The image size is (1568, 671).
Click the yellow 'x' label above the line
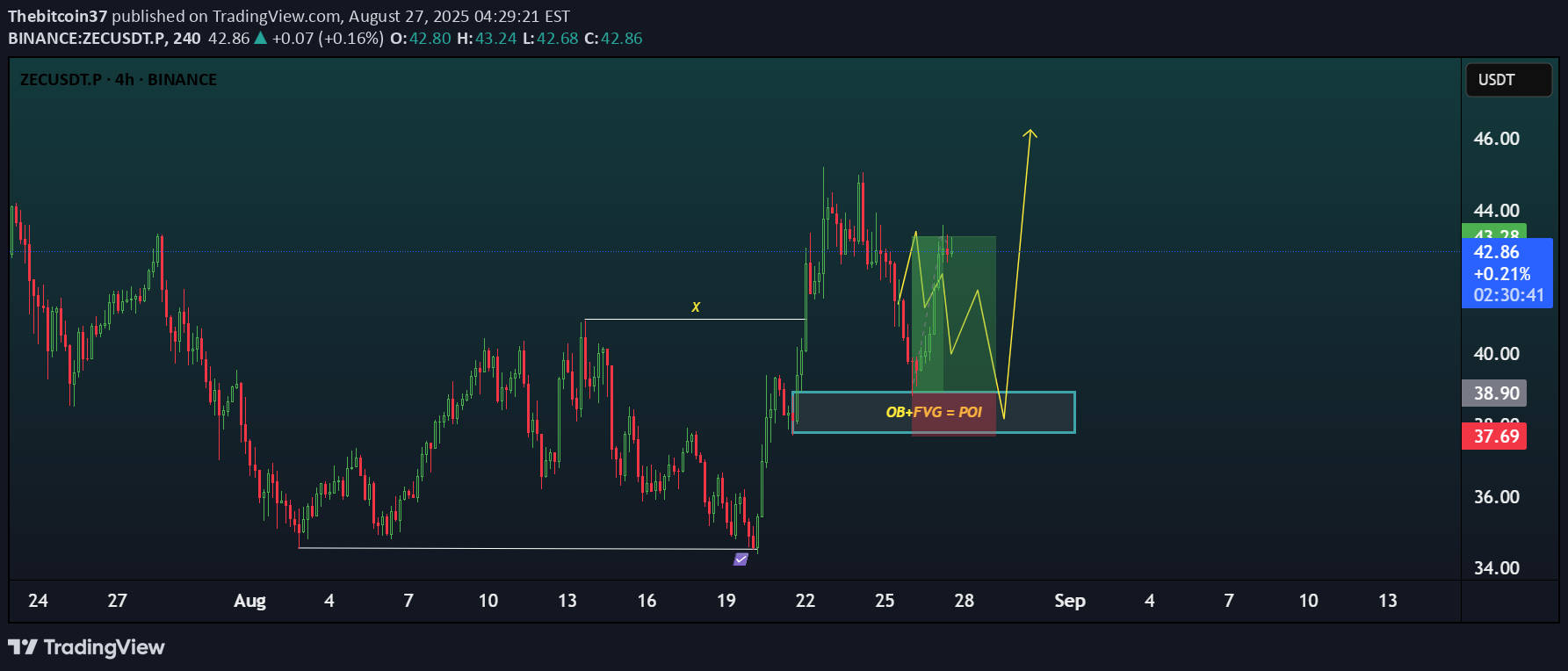(x=696, y=307)
